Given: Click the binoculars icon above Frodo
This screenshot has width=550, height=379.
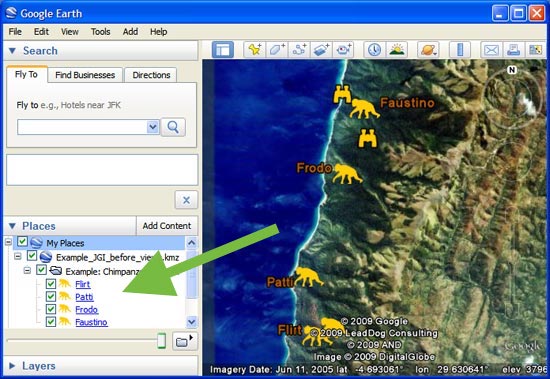Looking at the screenshot, I should 367,138.
